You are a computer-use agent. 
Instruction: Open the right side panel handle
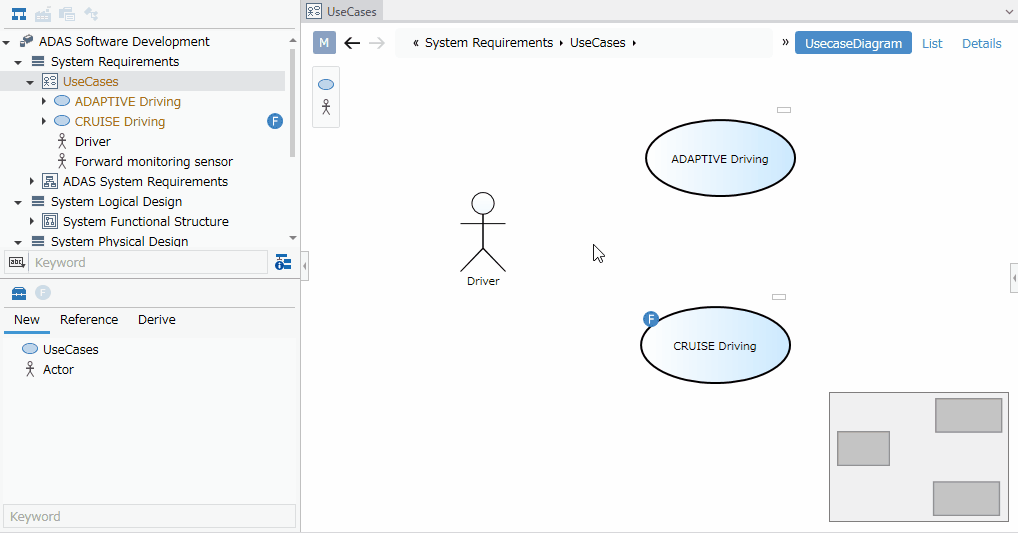(x=1014, y=278)
